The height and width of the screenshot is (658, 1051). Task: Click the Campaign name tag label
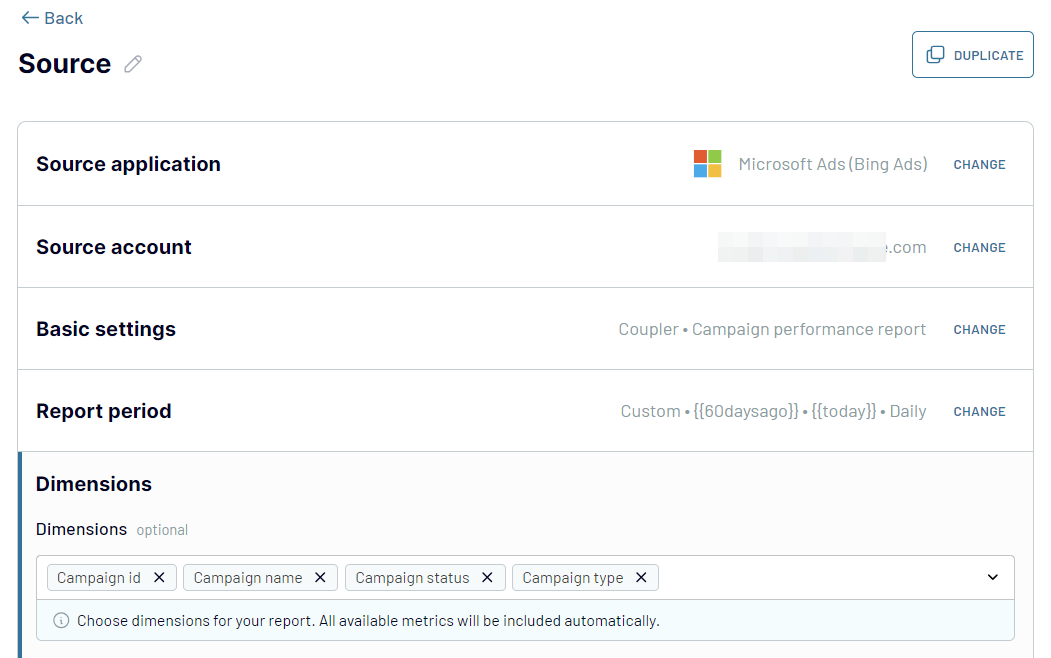(x=248, y=578)
